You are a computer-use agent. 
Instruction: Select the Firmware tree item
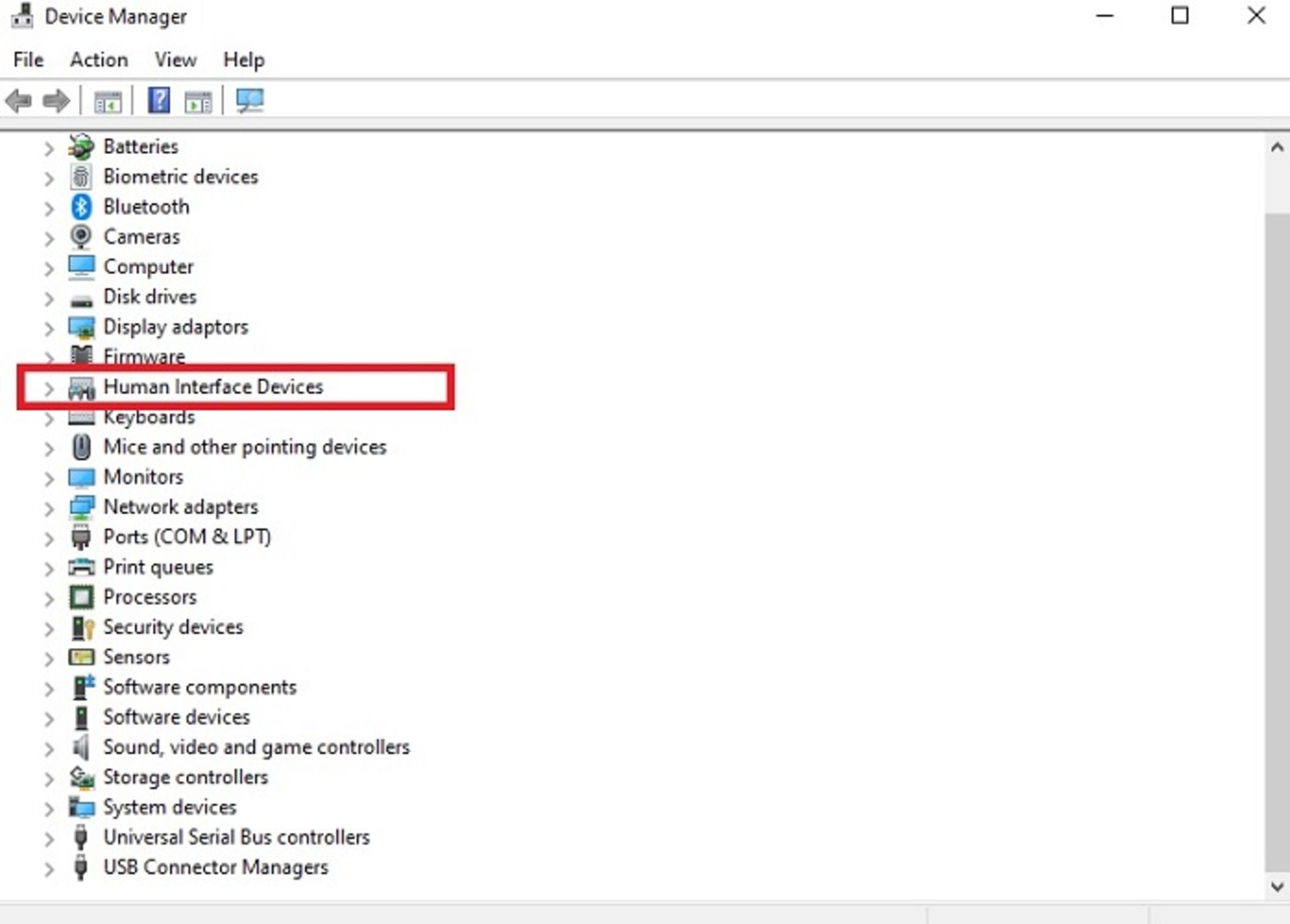[x=144, y=356]
